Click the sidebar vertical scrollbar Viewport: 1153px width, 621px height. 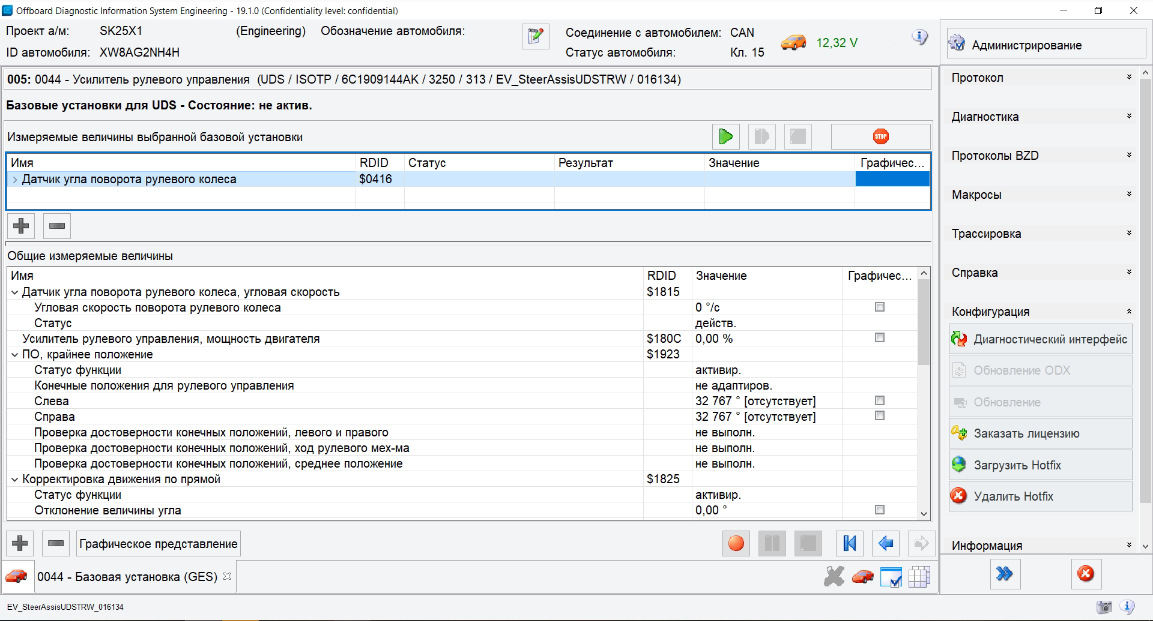[1145, 292]
